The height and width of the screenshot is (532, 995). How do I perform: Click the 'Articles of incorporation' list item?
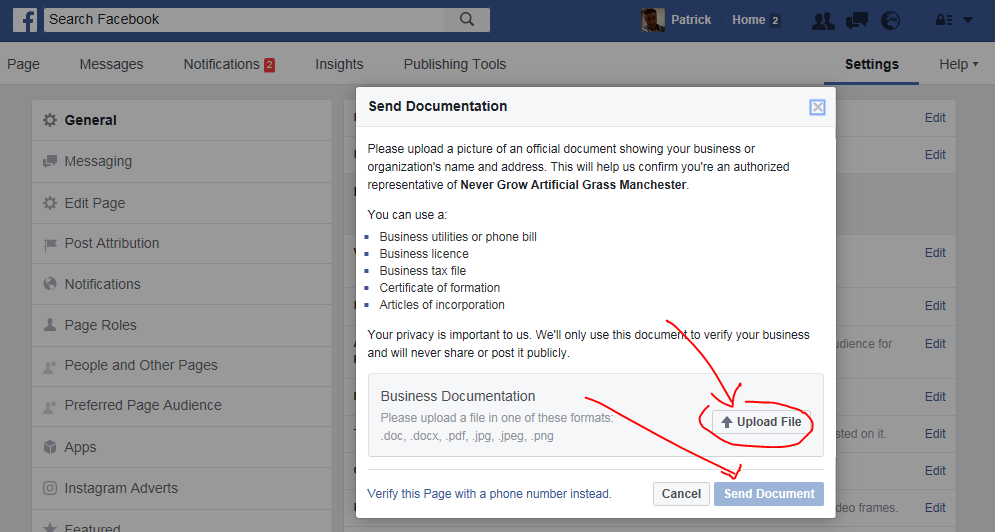pos(442,305)
